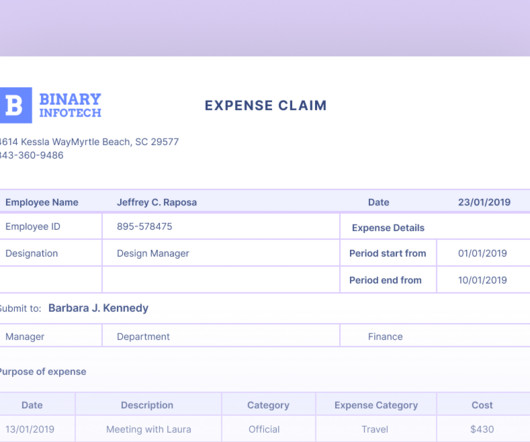This screenshot has height=442, width=530.
Task: Click the Description column header
Action: [x=147, y=405]
